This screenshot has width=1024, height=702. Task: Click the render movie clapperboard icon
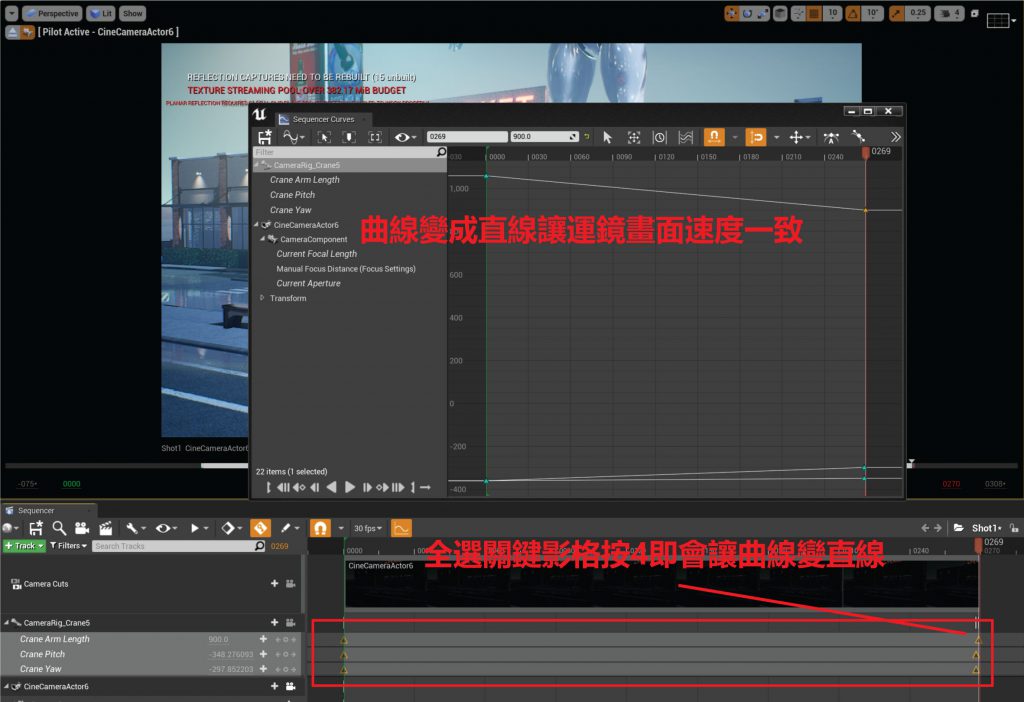point(105,527)
